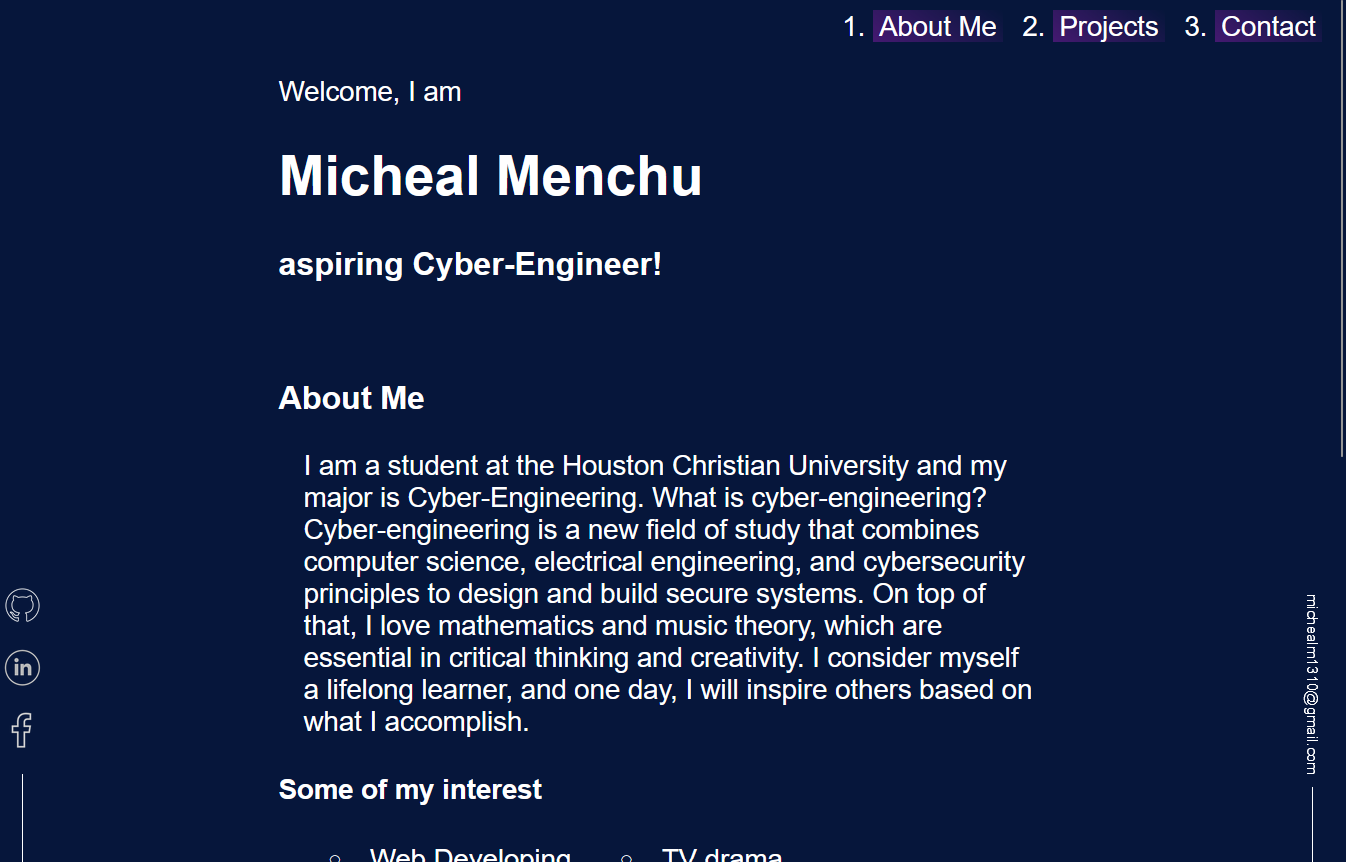
Task: Click the vertical Gmail address link
Action: (x=1311, y=685)
